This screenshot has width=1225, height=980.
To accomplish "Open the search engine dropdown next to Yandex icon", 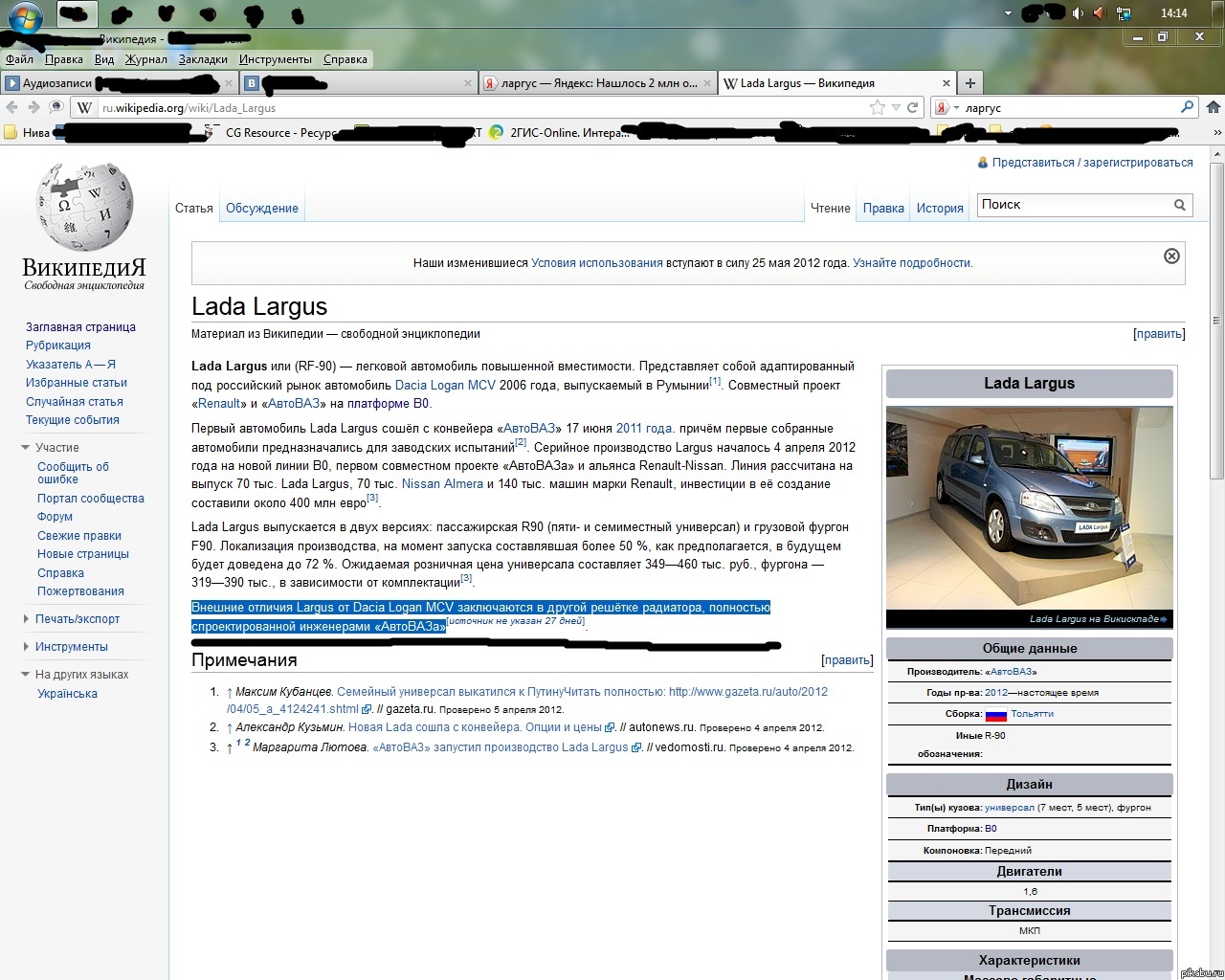I will (x=954, y=107).
